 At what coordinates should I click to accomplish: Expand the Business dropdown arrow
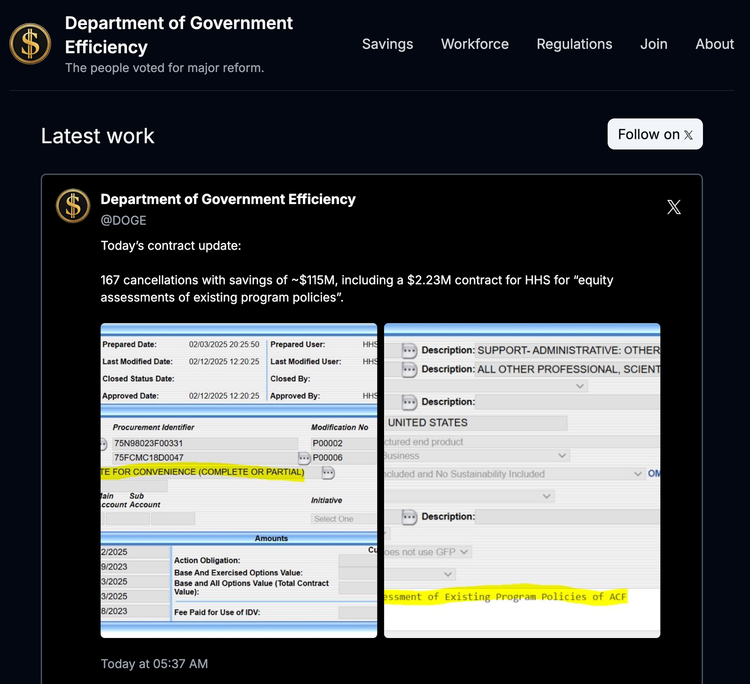coord(562,456)
